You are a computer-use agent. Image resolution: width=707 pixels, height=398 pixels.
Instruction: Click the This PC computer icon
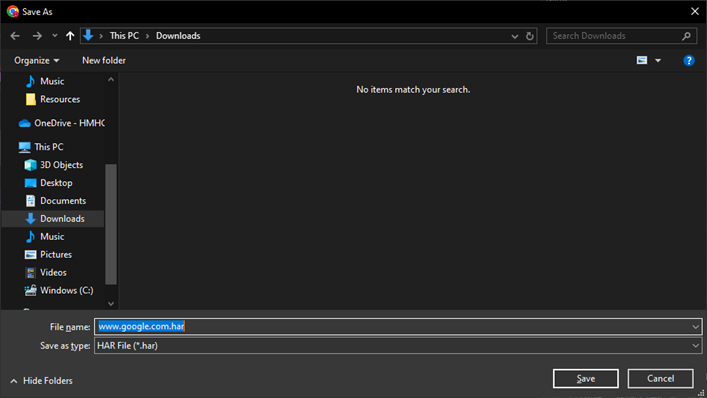click(x=24, y=147)
